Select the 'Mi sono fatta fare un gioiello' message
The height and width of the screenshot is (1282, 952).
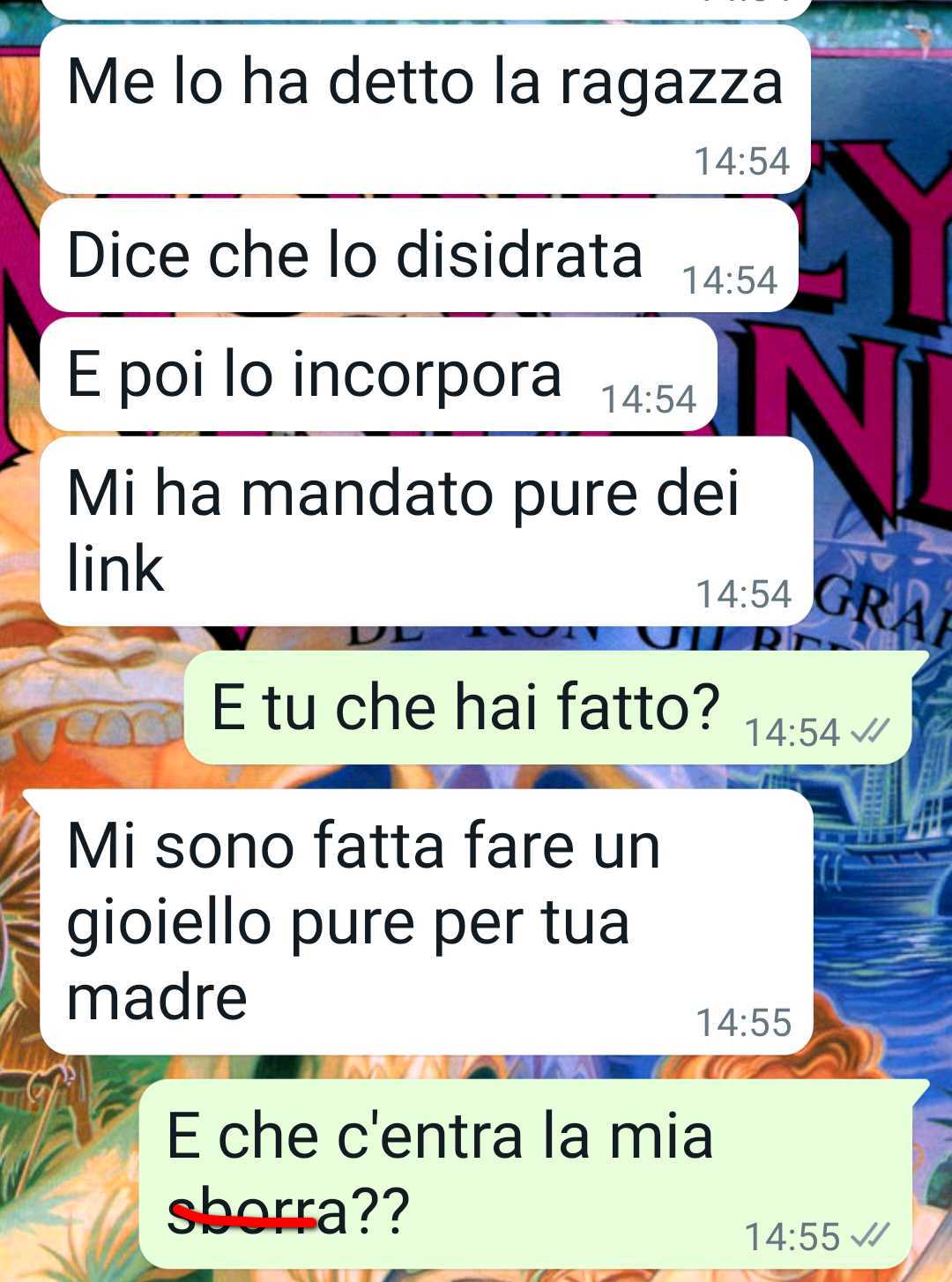point(427,921)
